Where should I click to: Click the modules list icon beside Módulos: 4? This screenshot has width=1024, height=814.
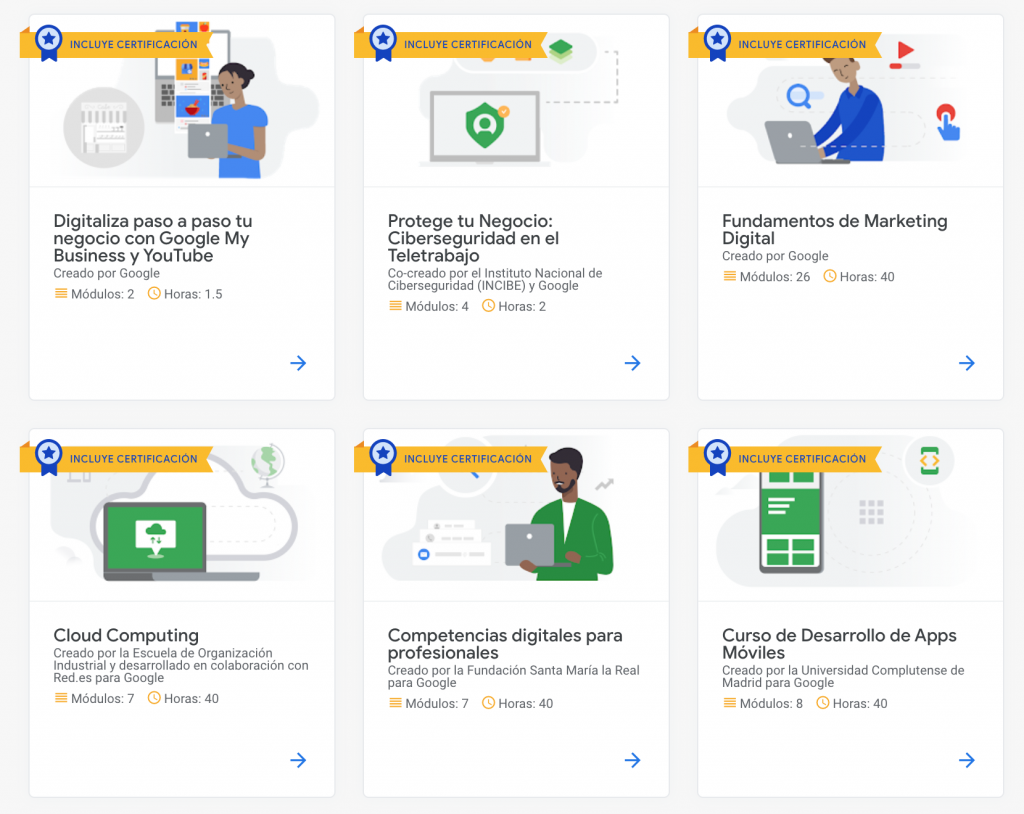click(395, 306)
